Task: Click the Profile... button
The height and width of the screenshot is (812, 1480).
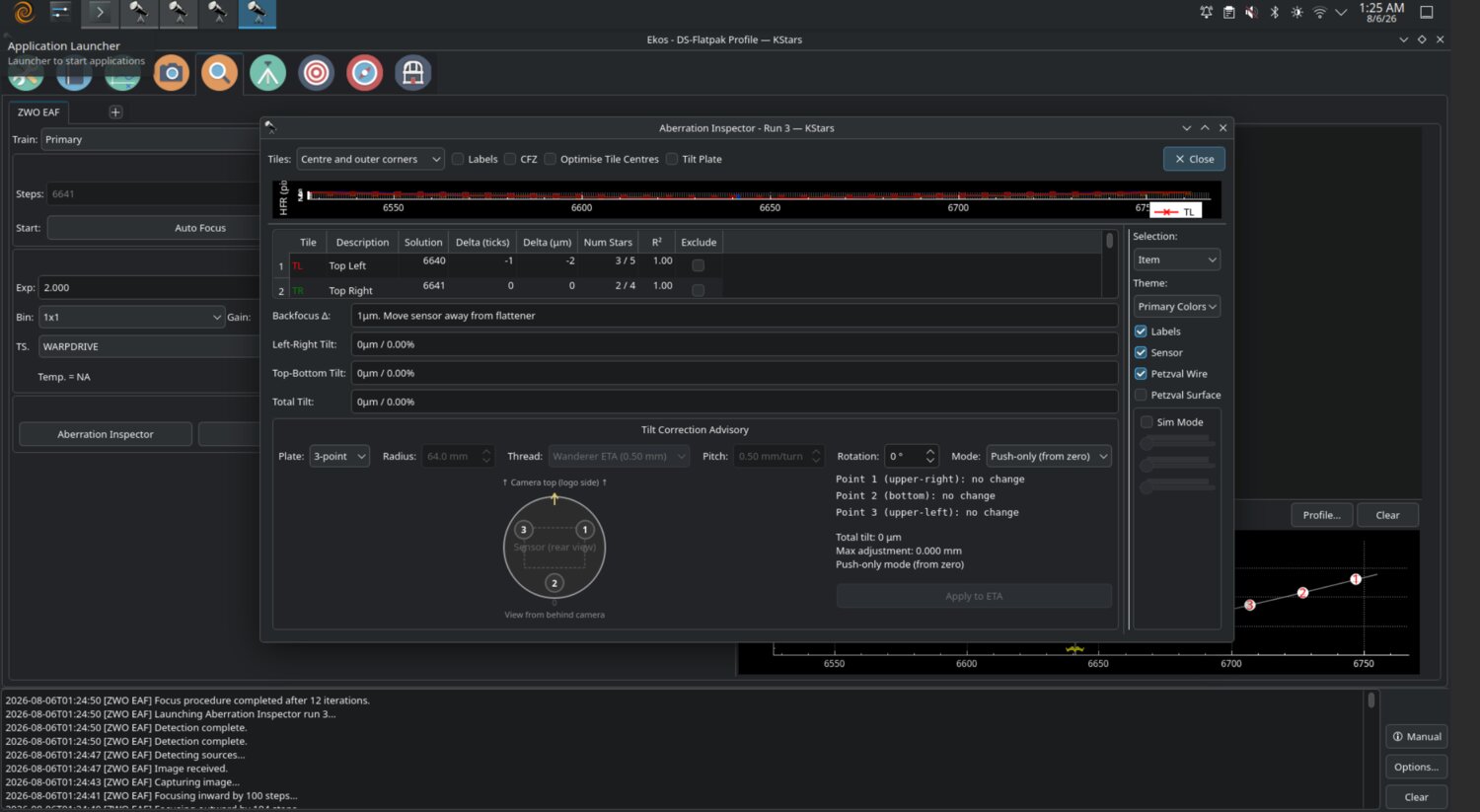Action: [1321, 515]
